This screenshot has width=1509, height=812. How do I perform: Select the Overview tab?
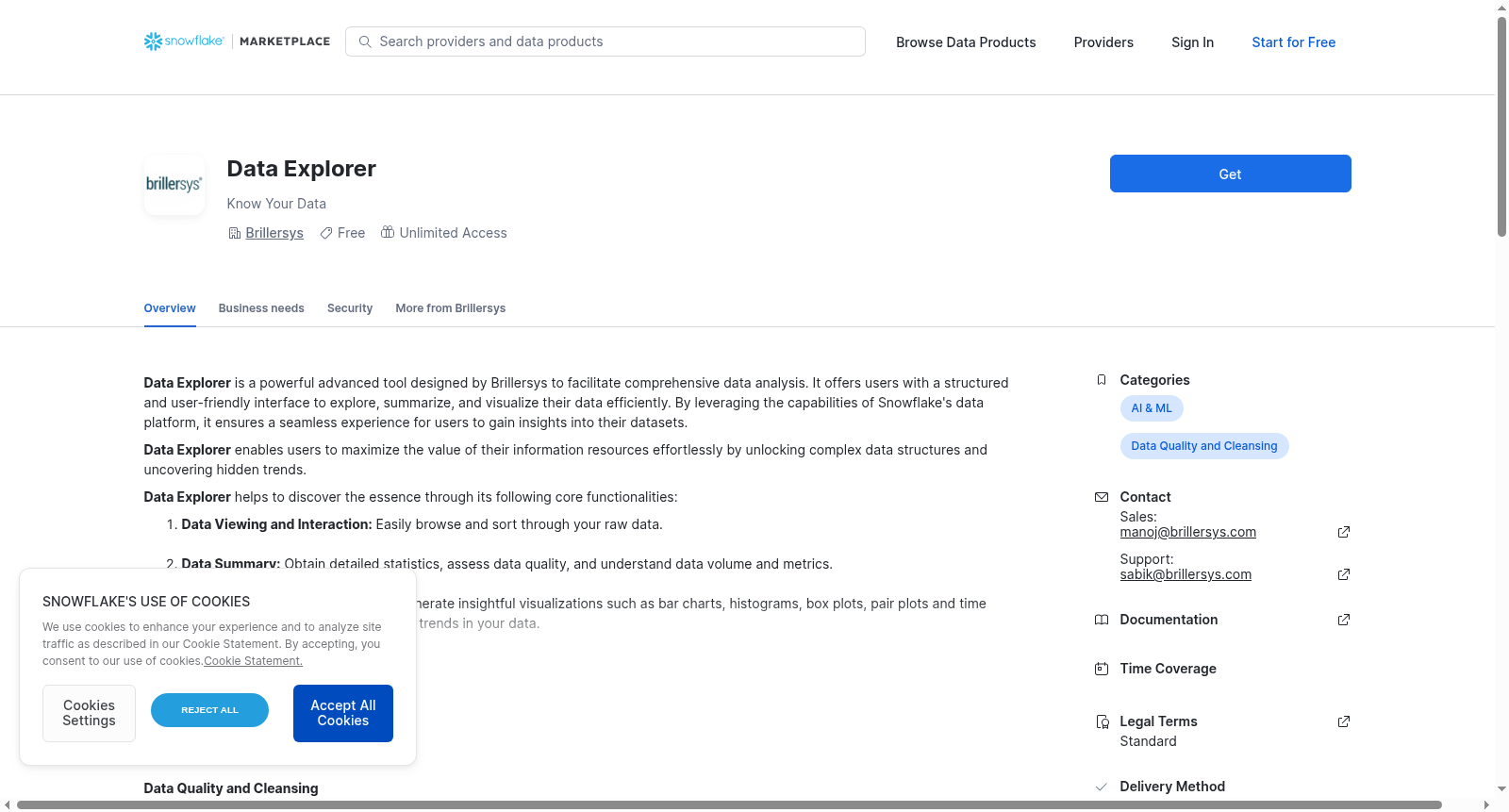click(x=170, y=308)
